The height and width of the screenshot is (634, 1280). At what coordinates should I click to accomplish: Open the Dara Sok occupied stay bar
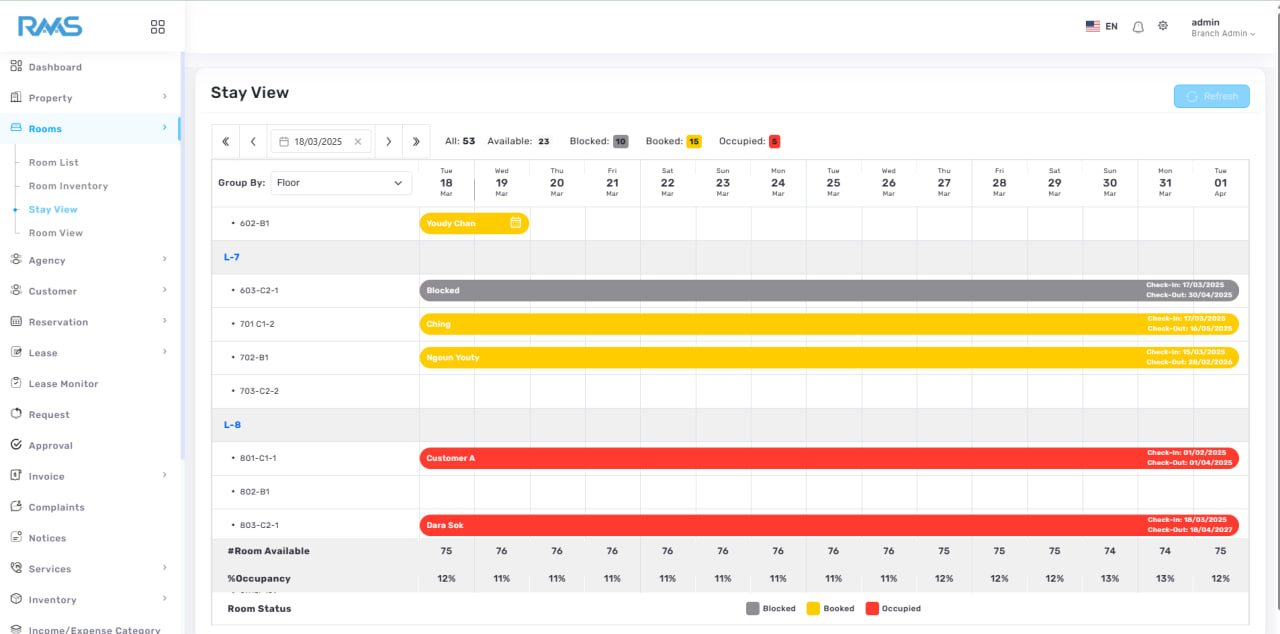pos(829,525)
